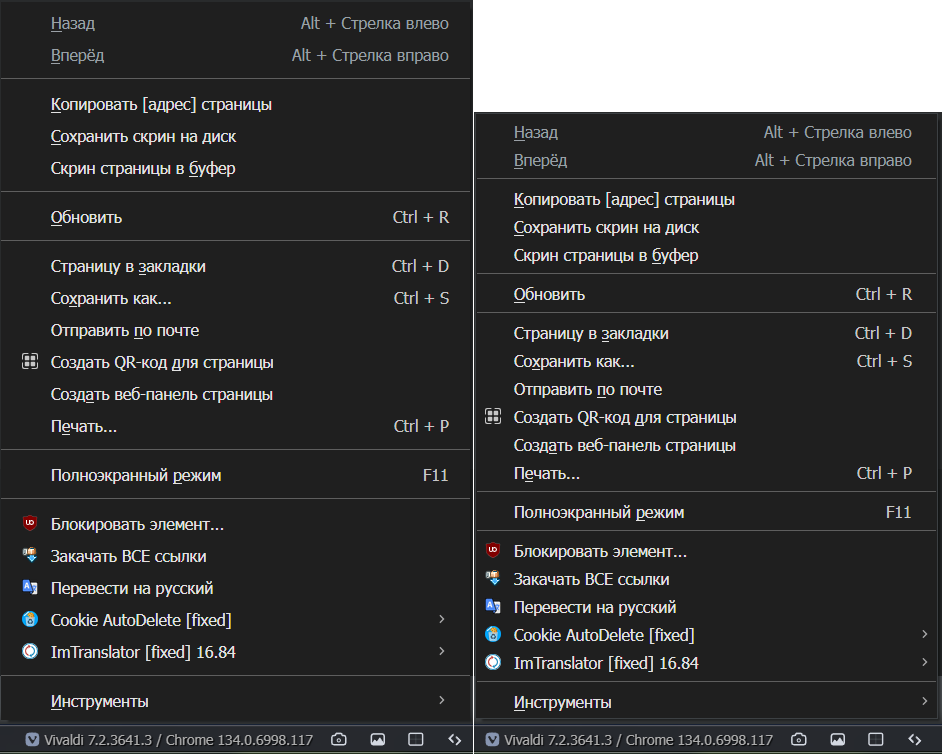Screen dimensions: 942x754
Task: Click the Vivaldi logo in the right status bar
Action: point(493,740)
